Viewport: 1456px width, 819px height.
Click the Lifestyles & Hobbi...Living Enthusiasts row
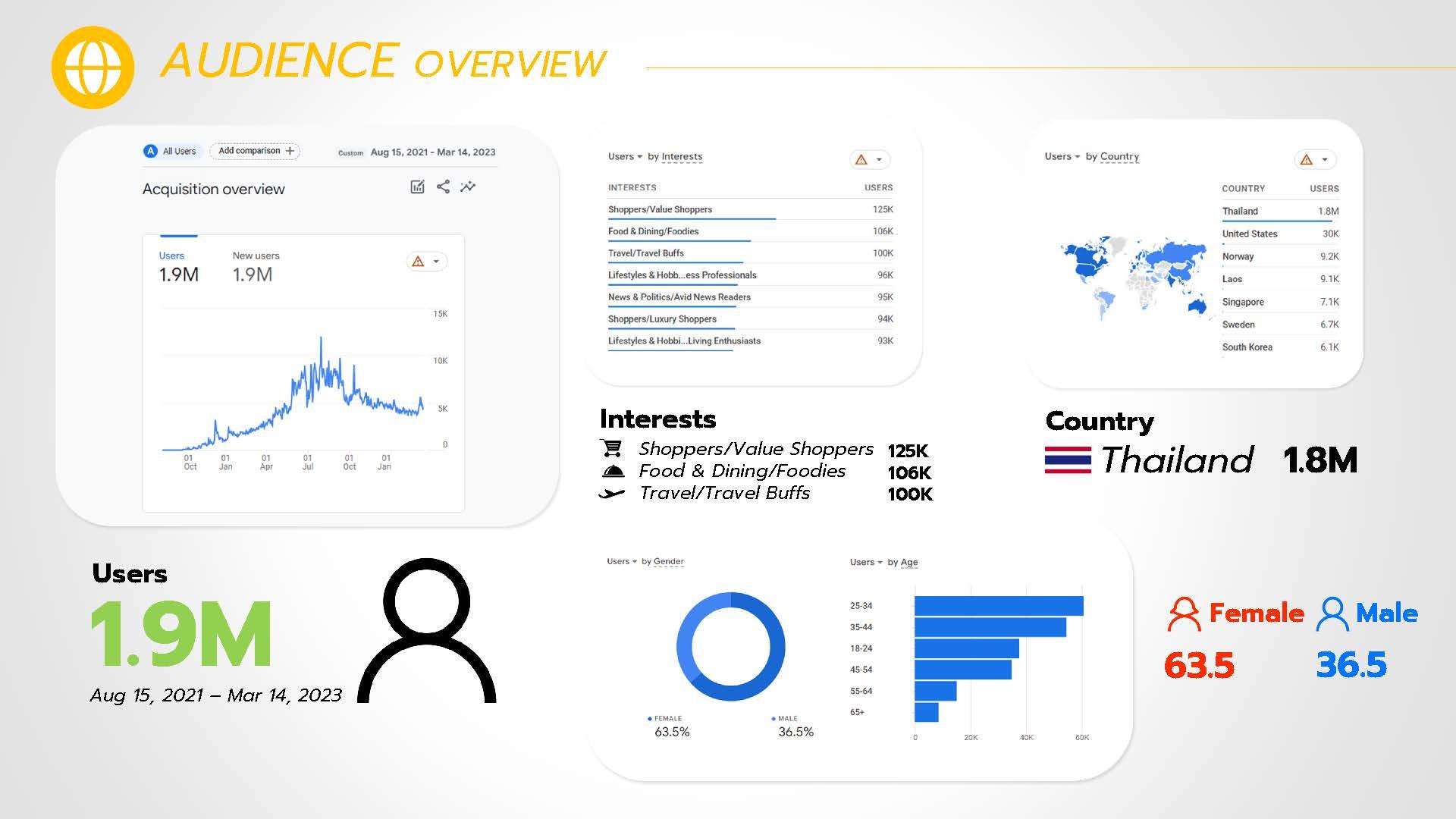tap(750, 341)
